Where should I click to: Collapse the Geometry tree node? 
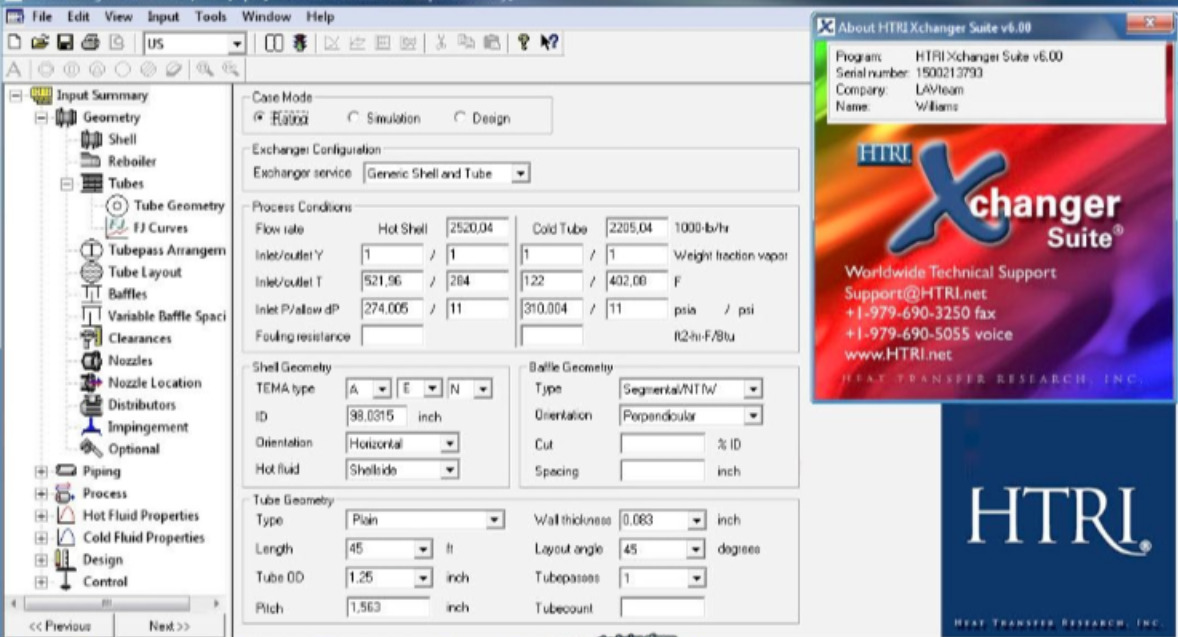41,117
